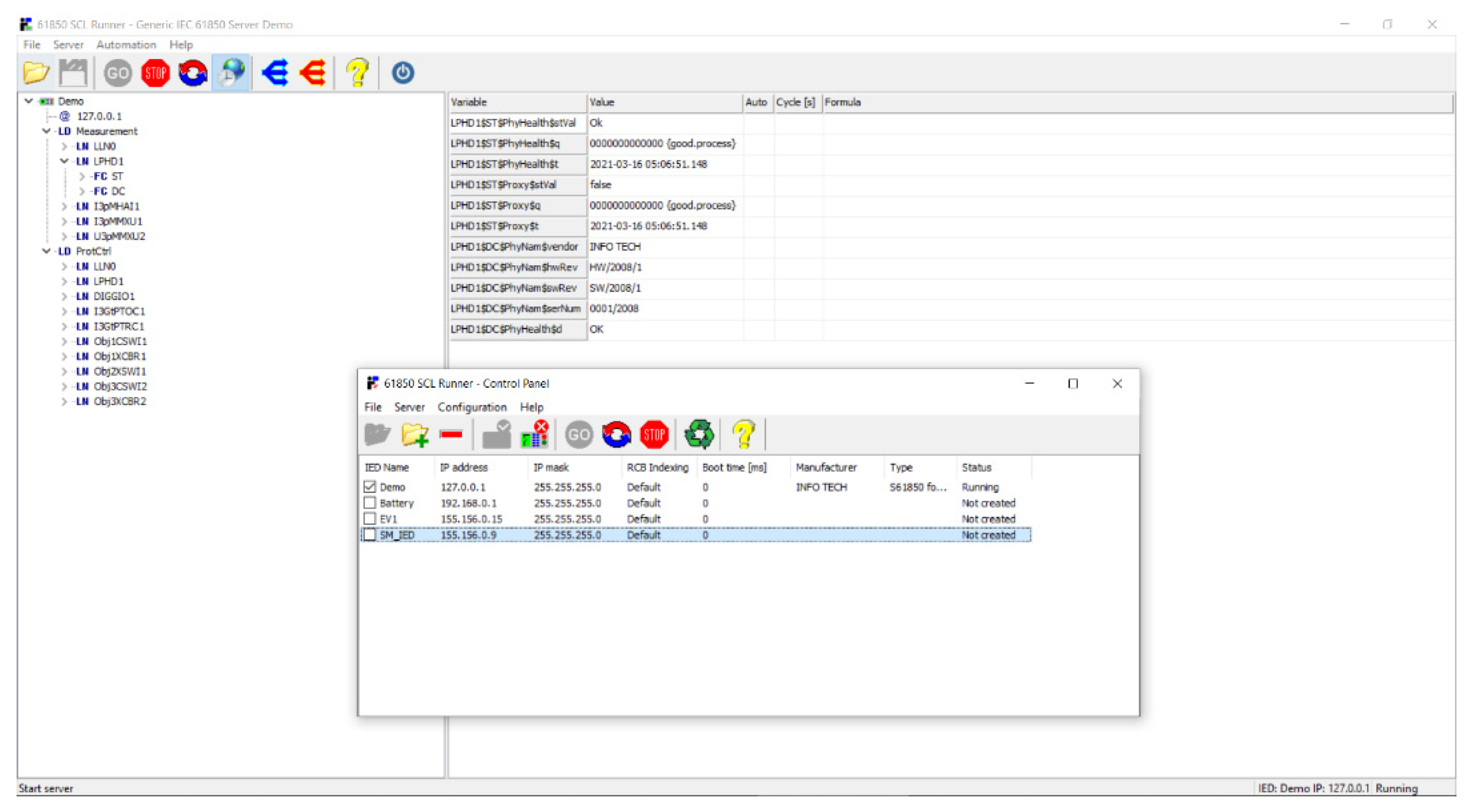The image size is (1476, 812).
Task: Click the IP address column header
Action: 464,467
